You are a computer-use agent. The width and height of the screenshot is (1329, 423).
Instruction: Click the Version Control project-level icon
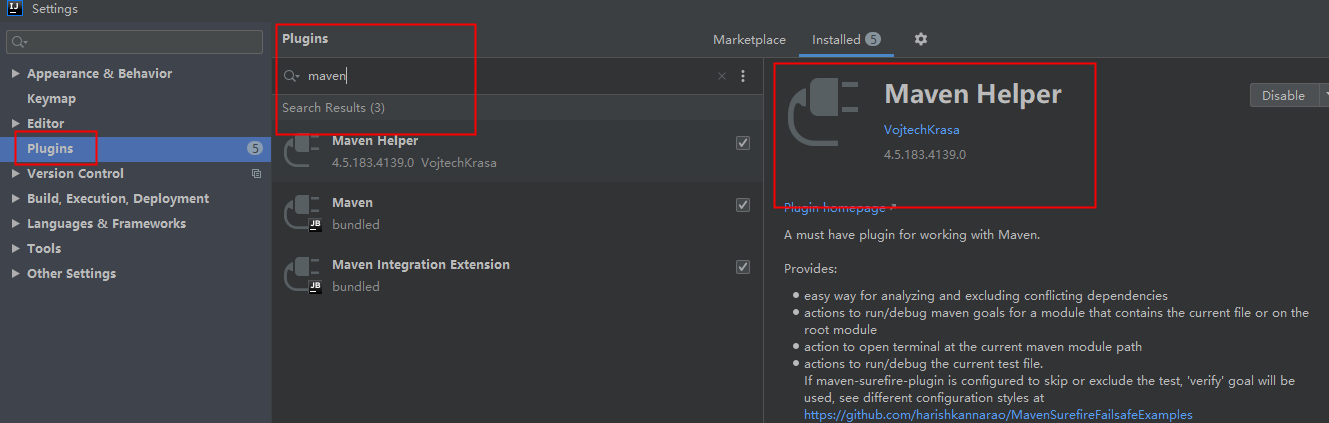tap(256, 174)
